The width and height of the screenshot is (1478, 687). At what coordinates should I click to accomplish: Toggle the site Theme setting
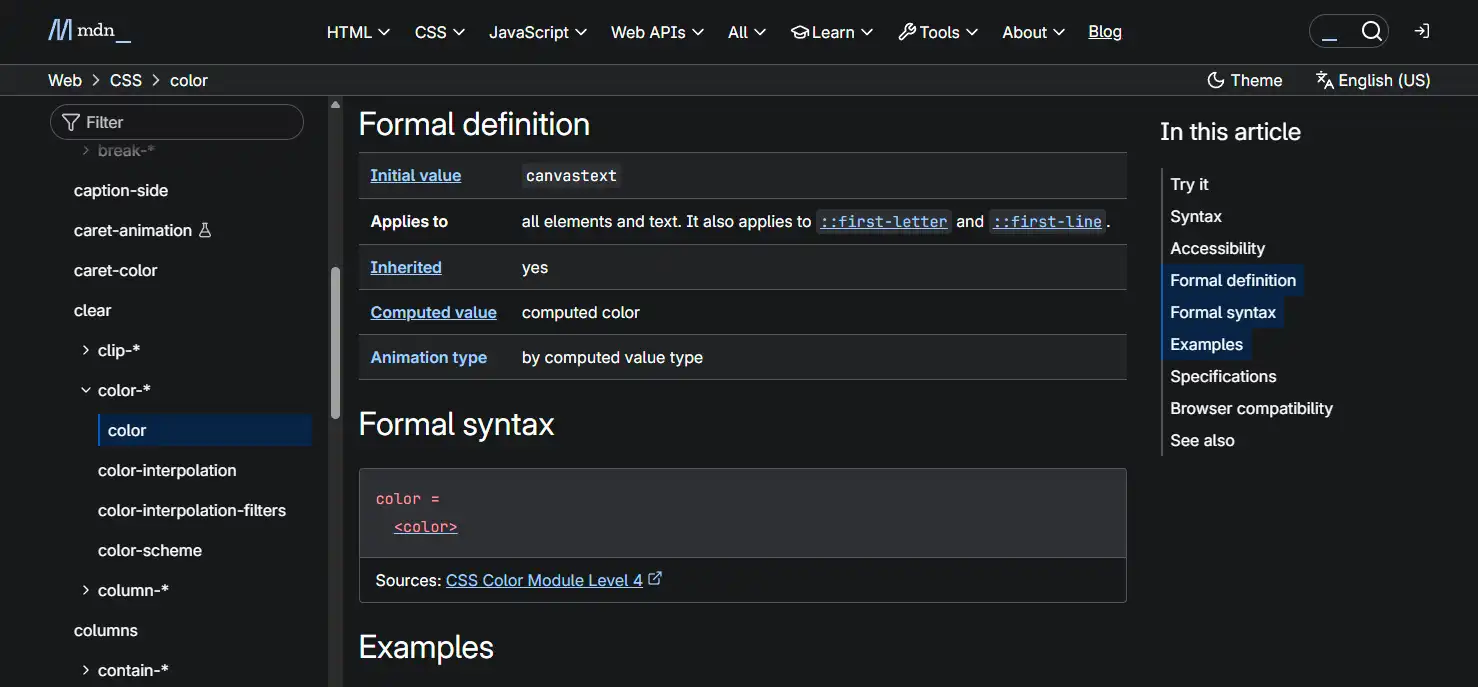(x=1245, y=79)
